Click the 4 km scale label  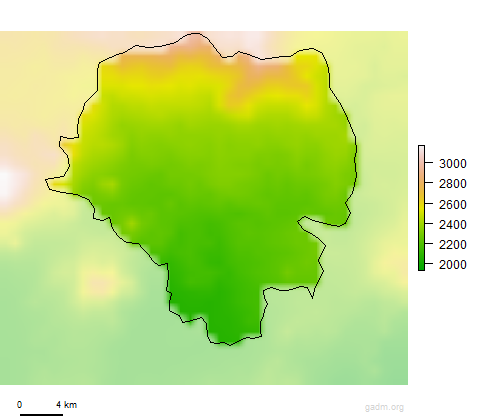[66, 405]
